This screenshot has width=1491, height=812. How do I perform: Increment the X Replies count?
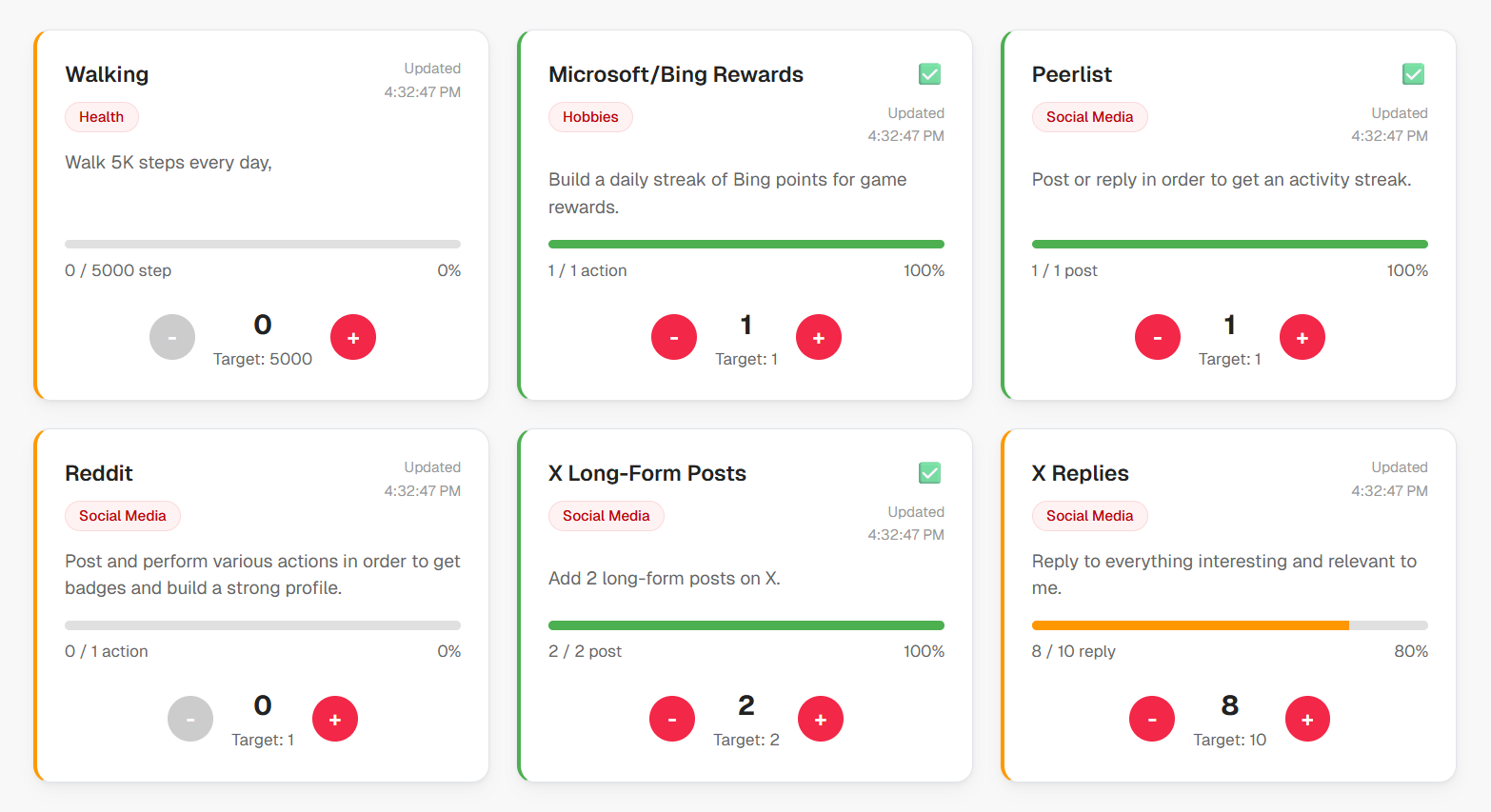click(x=1307, y=719)
